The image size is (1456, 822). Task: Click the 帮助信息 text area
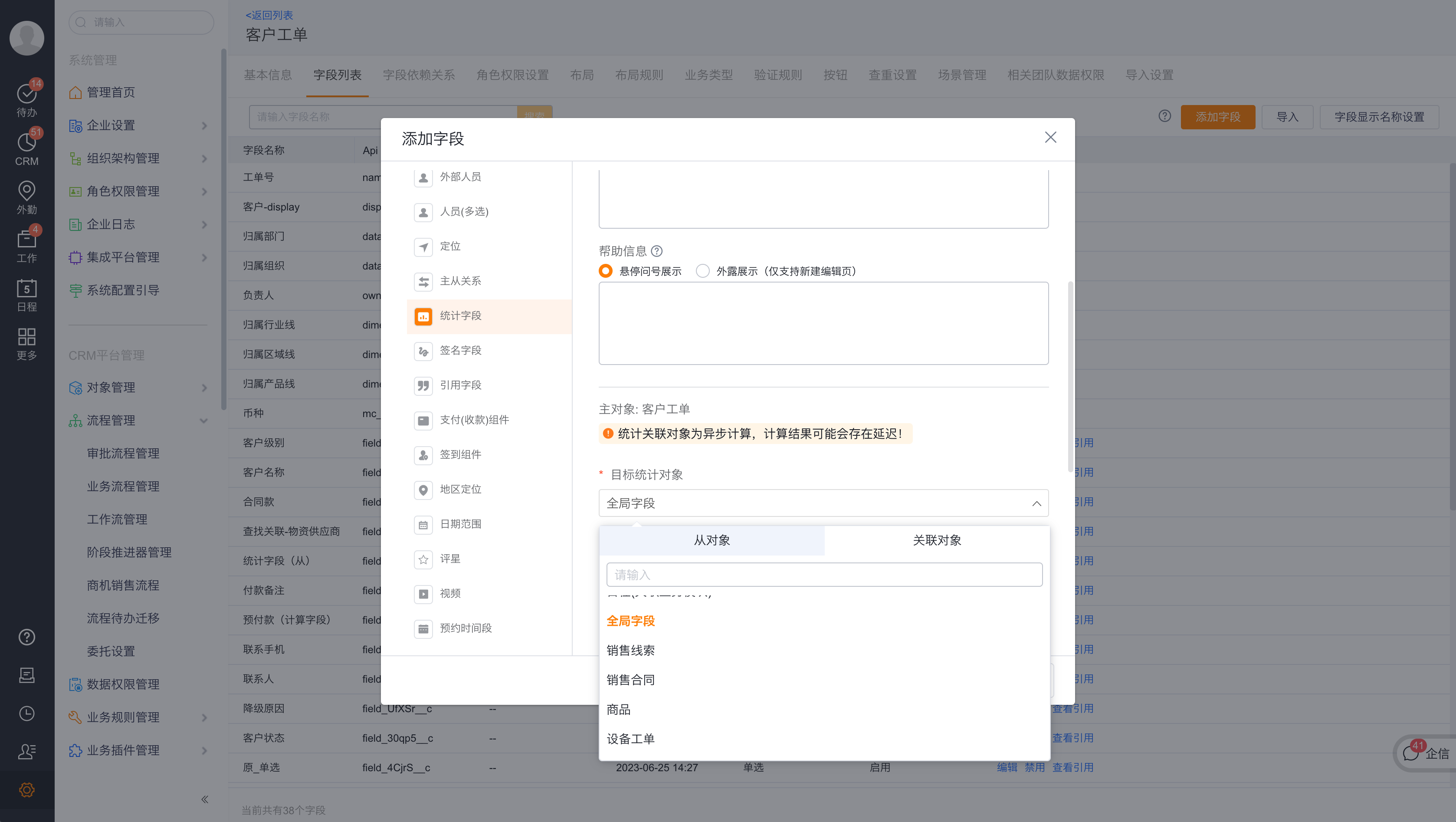(x=823, y=323)
